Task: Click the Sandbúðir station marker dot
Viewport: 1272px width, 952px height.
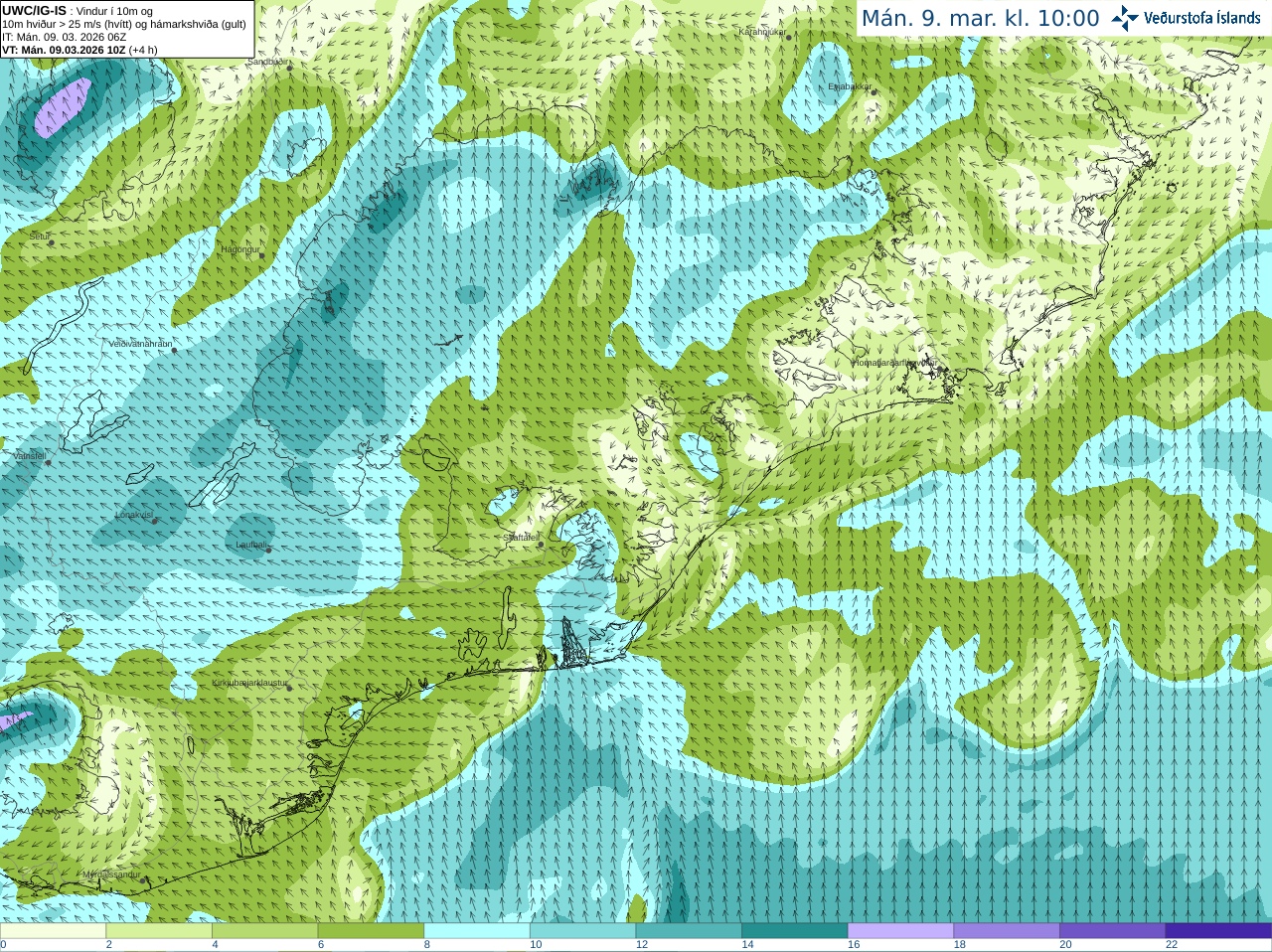Action: [289, 67]
